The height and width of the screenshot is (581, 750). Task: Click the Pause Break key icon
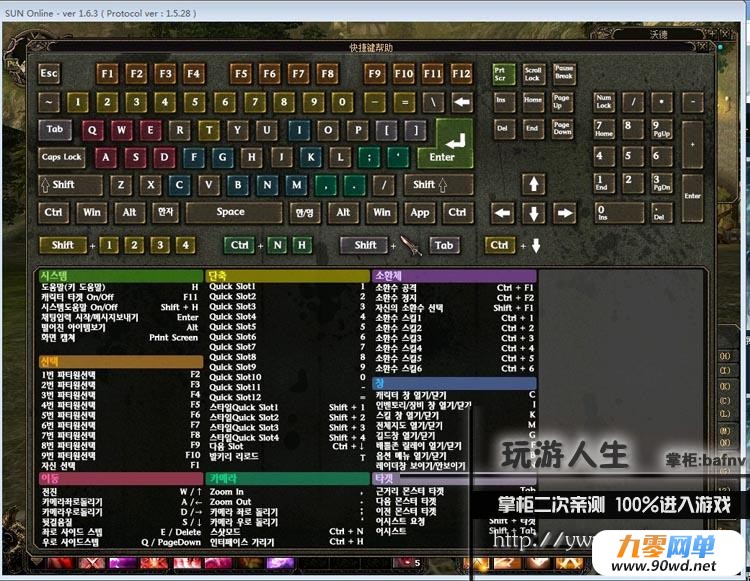[564, 74]
